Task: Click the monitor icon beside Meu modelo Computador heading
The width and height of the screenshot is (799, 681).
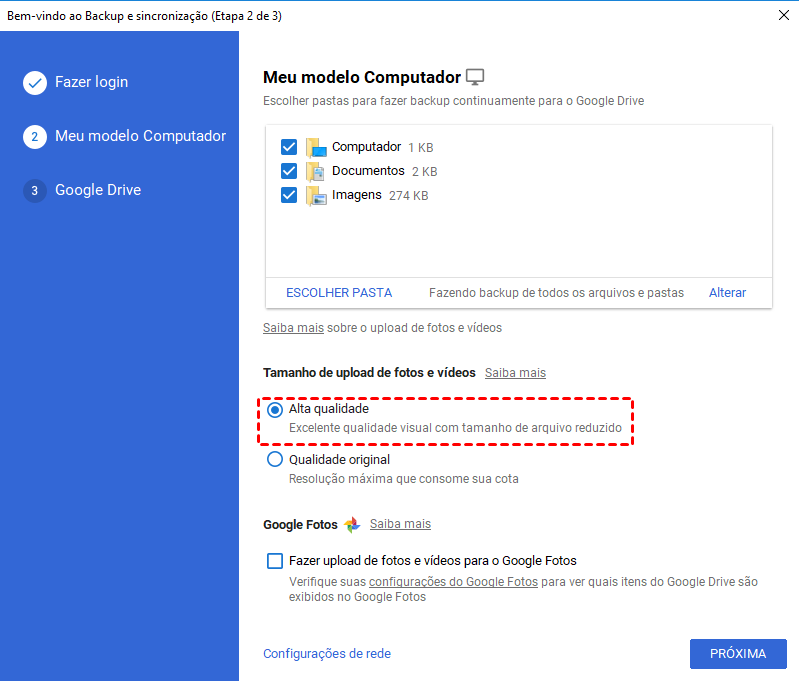Action: [475, 77]
